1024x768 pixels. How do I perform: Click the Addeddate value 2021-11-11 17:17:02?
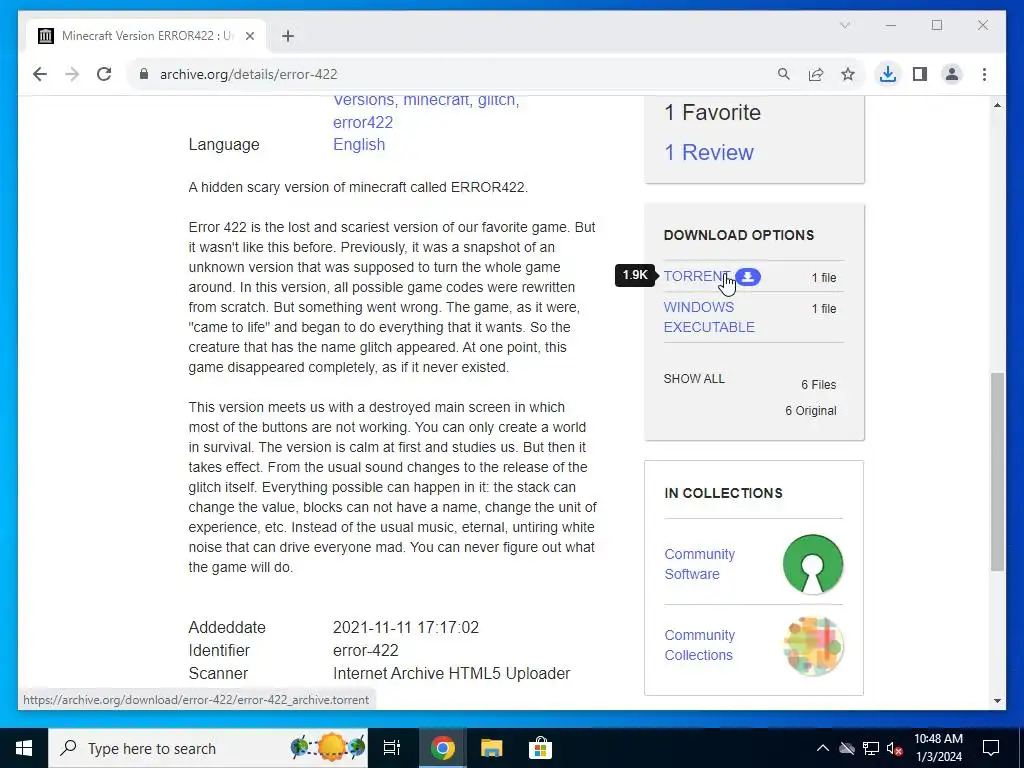click(406, 628)
